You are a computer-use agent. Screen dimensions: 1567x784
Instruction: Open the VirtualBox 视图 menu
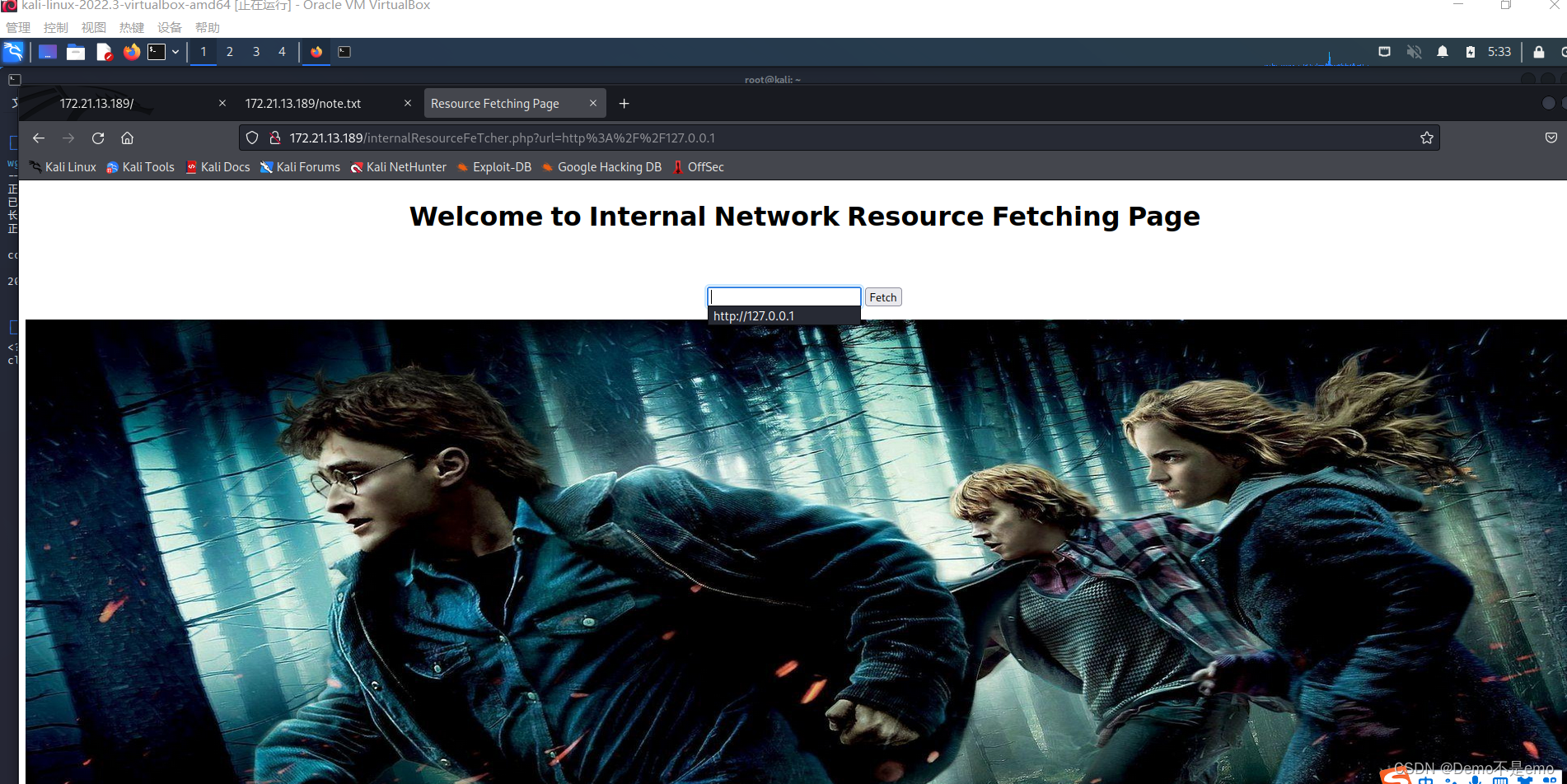(94, 27)
